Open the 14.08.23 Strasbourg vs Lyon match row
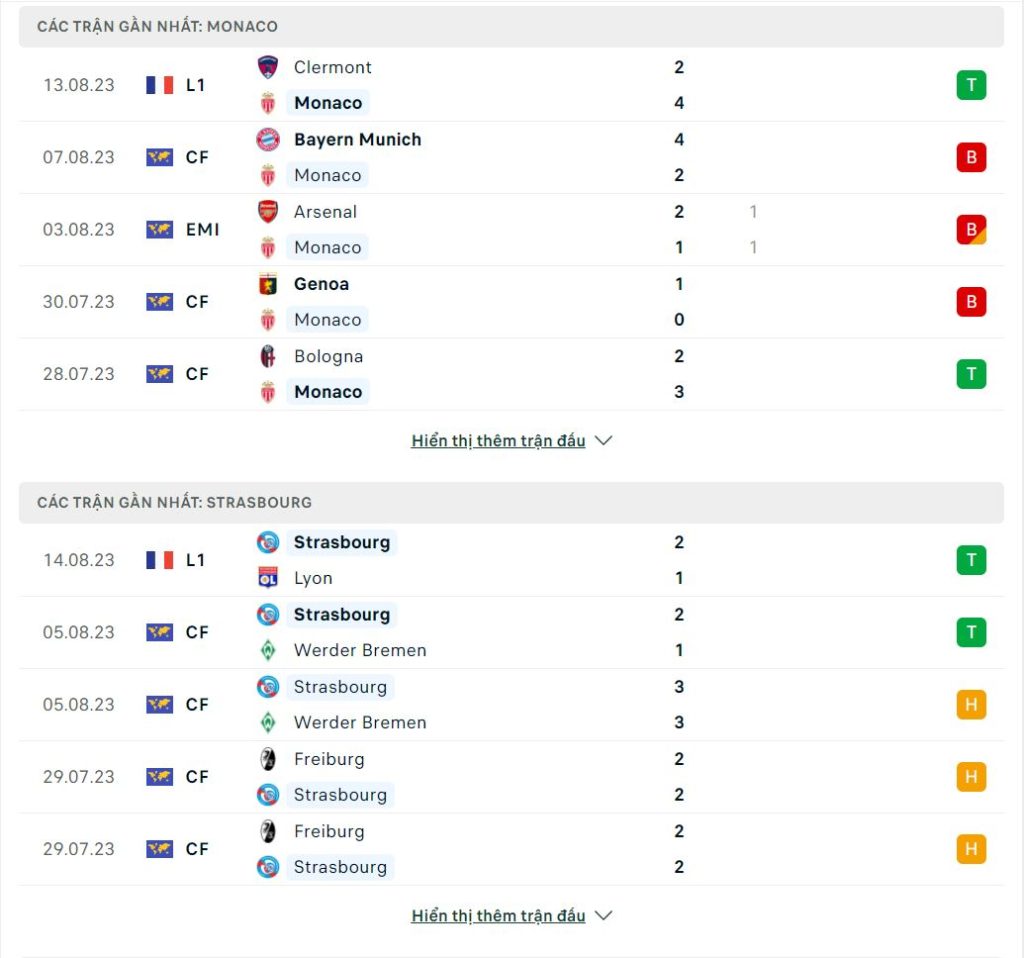The image size is (1024, 958). point(511,560)
